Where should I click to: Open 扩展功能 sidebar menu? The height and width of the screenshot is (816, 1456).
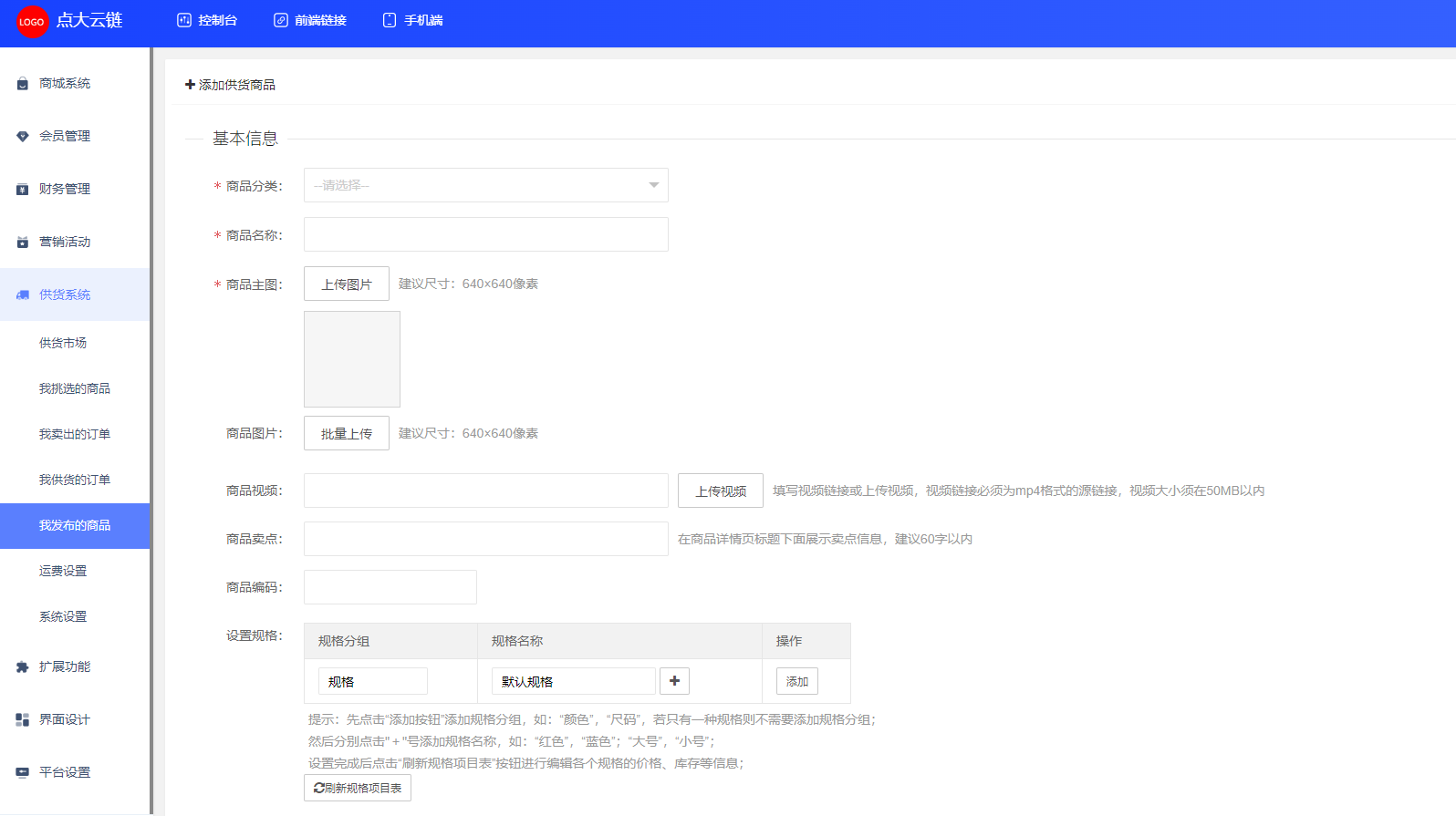click(x=75, y=667)
